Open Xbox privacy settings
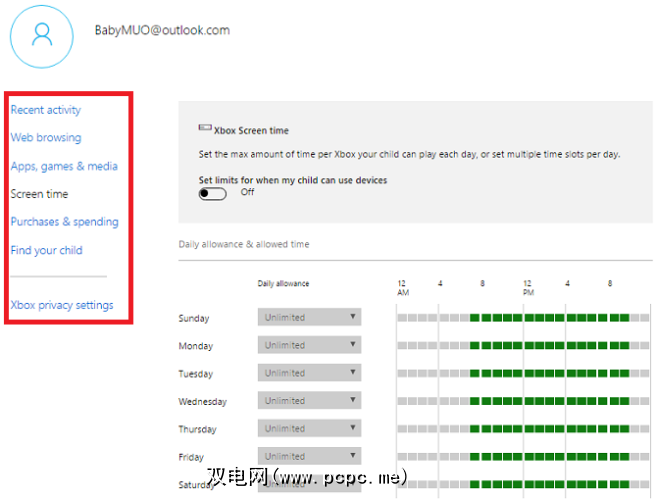 62,305
